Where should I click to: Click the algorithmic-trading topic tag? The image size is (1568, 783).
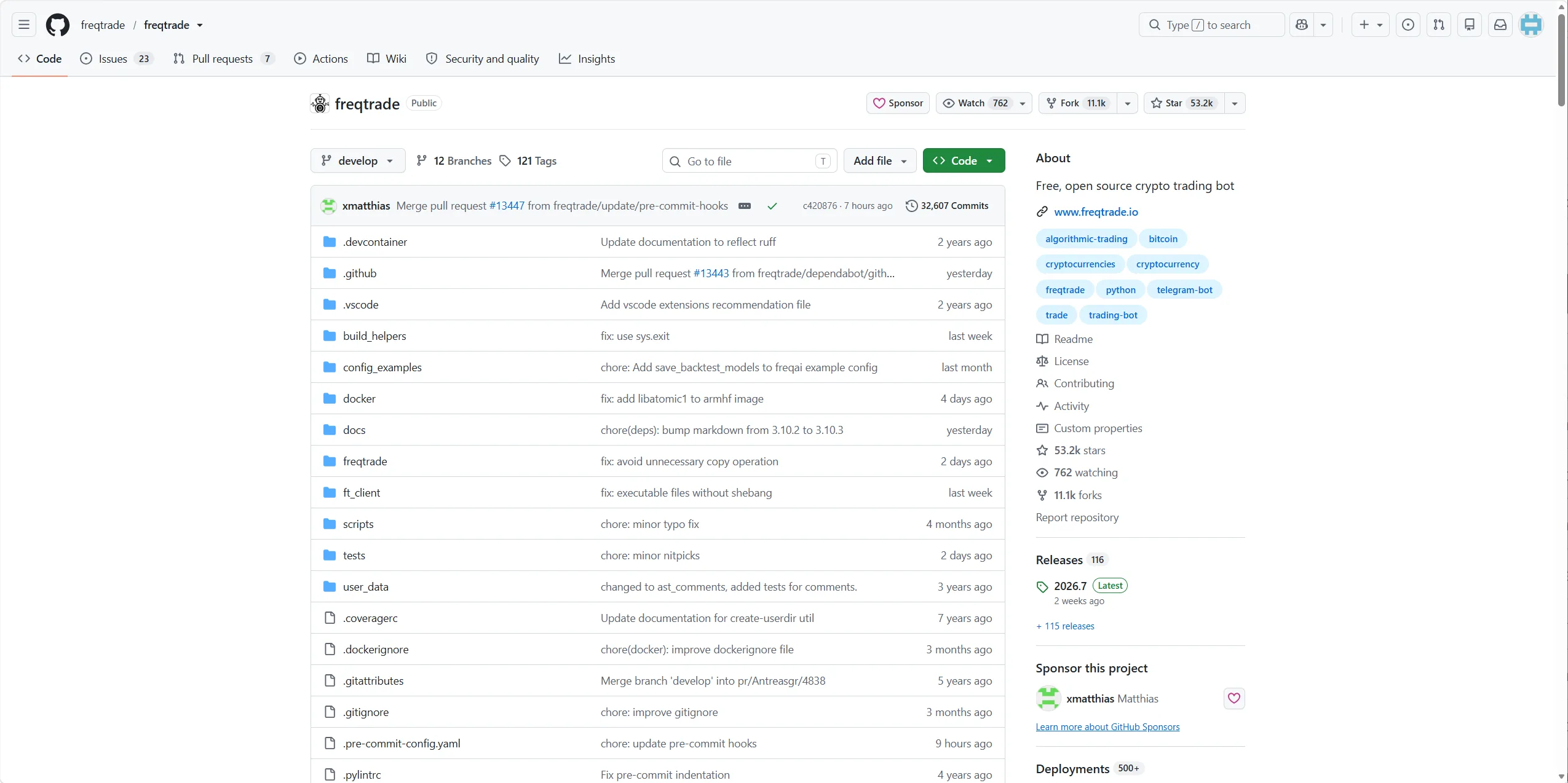tap(1086, 238)
